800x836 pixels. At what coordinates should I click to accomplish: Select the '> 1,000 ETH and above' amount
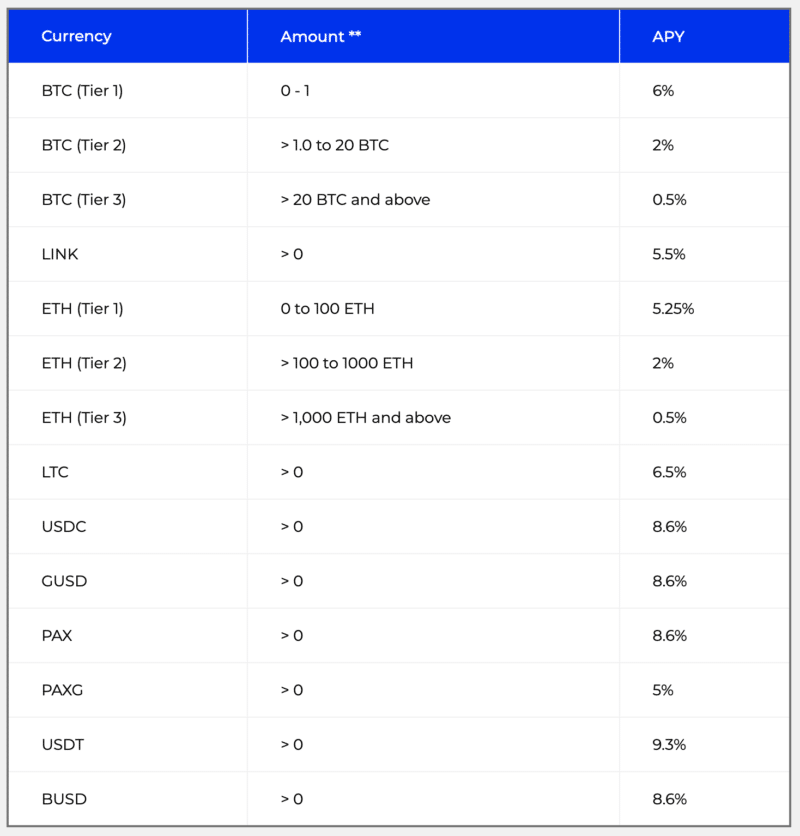pos(365,417)
